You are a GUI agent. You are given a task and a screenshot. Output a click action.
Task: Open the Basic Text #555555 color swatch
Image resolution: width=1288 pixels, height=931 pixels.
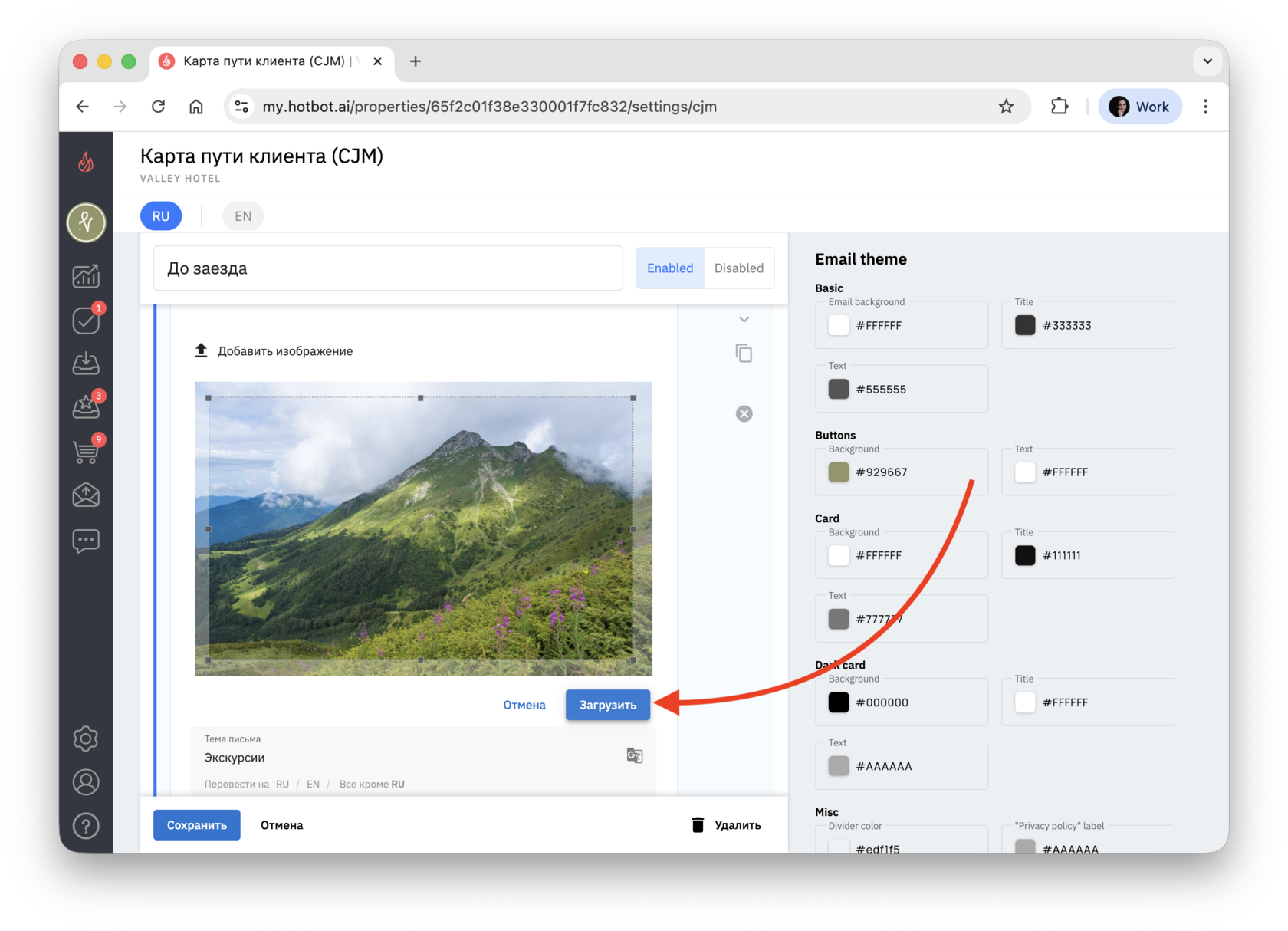tap(839, 389)
